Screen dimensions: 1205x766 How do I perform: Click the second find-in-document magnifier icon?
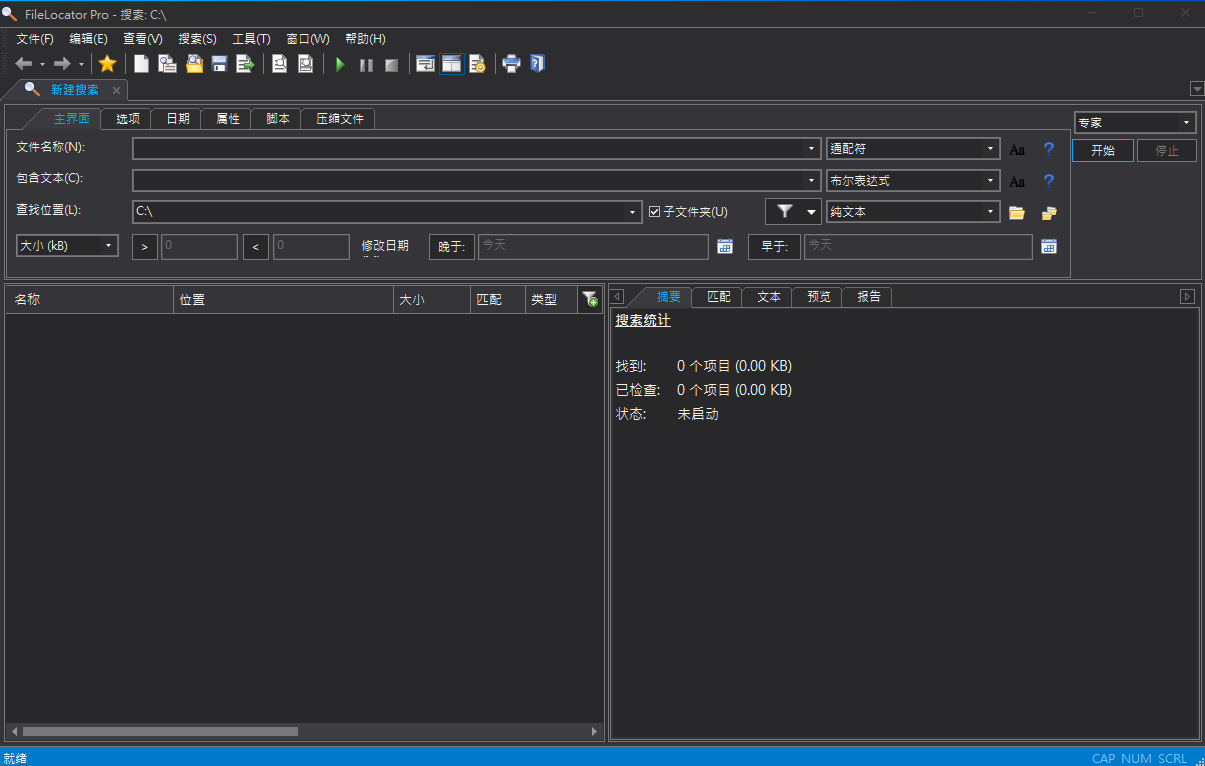pyautogui.click(x=305, y=64)
